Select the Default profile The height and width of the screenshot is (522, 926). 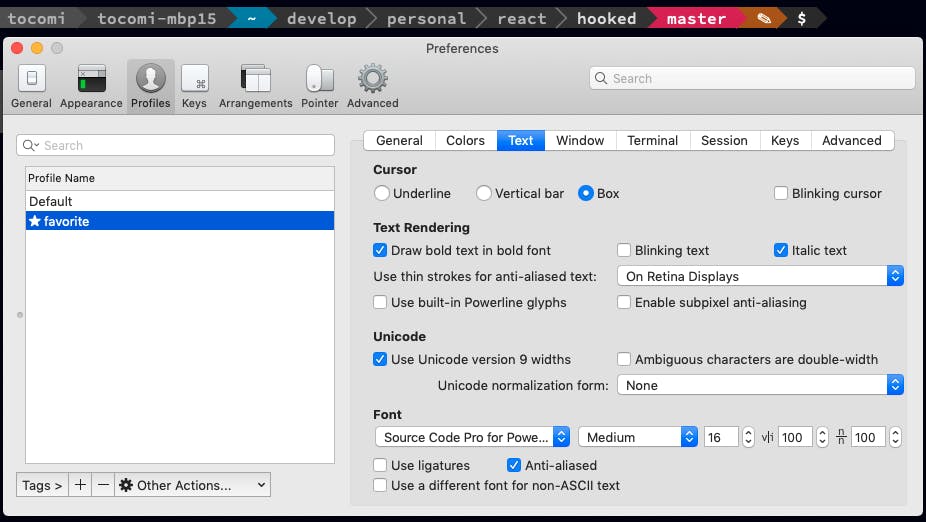(x=180, y=201)
